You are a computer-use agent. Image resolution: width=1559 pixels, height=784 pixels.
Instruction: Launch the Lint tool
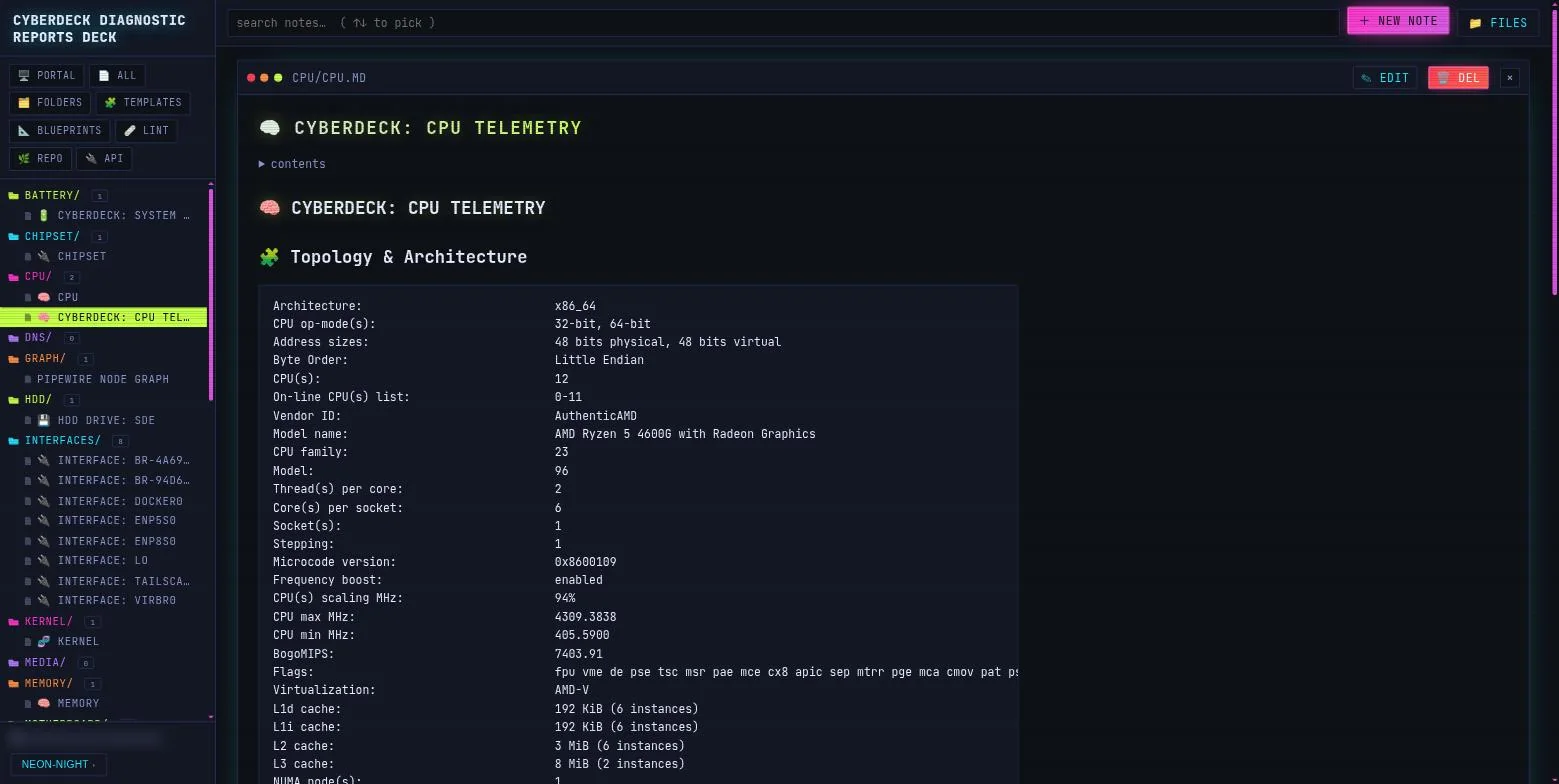(146, 130)
